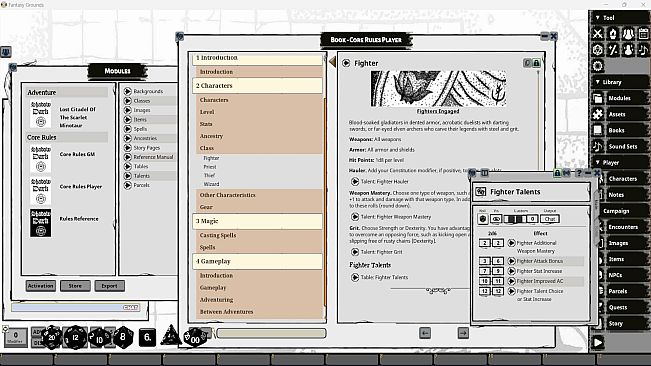The height and width of the screenshot is (366, 651).
Task: Open the music note tool icon
Action: coord(643,50)
